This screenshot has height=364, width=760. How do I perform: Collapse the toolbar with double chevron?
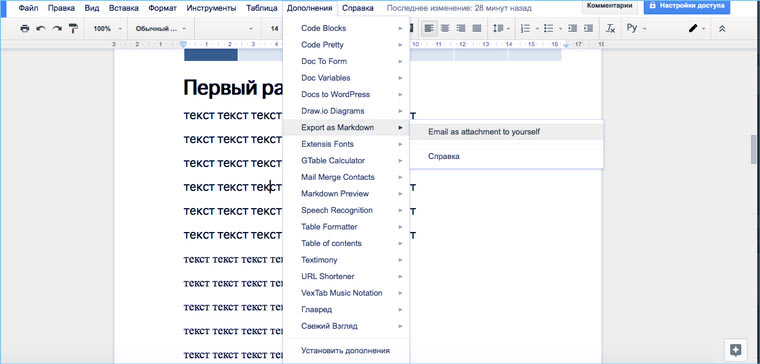coord(722,29)
